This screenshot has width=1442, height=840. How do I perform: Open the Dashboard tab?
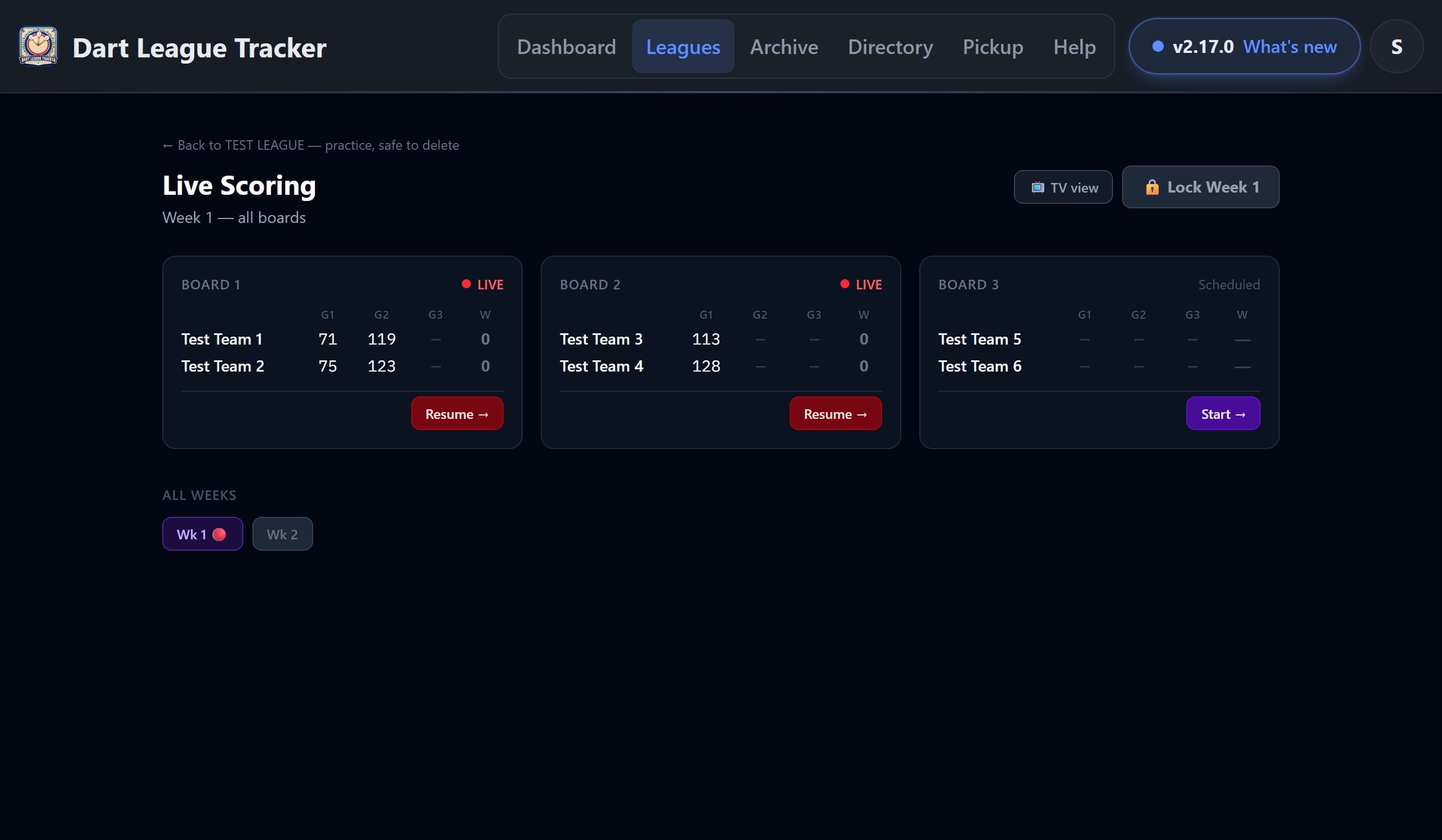(566, 46)
